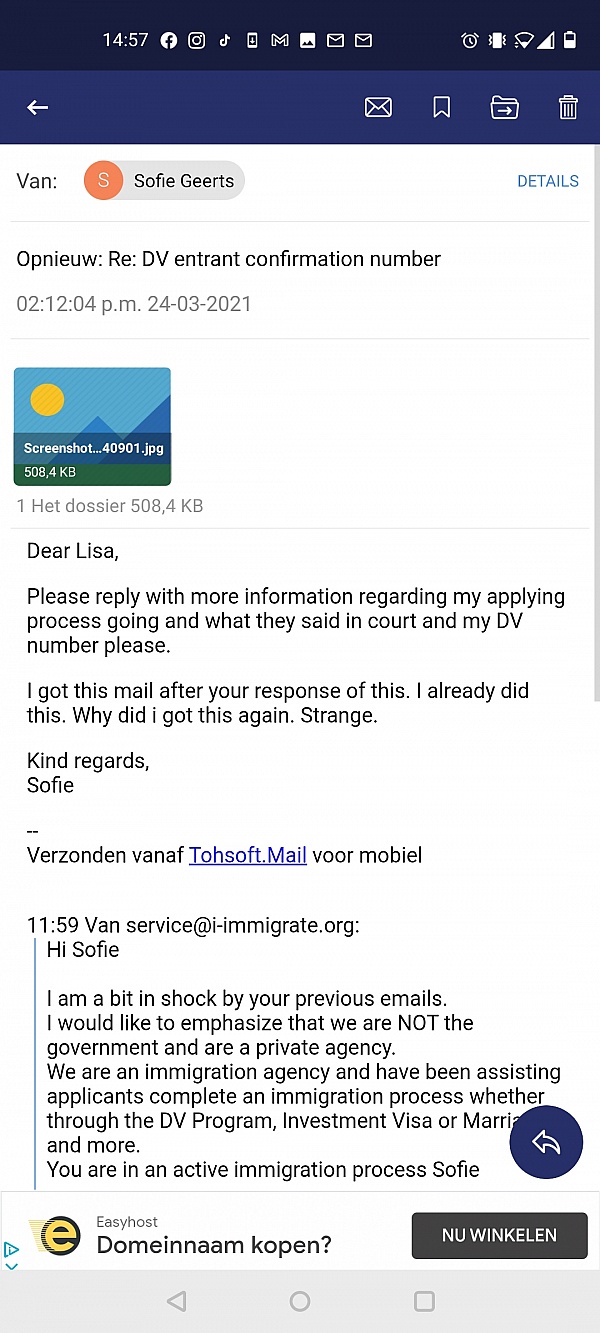Tap the Easyhost logo in ad
600x1333 pixels.
[56, 1236]
